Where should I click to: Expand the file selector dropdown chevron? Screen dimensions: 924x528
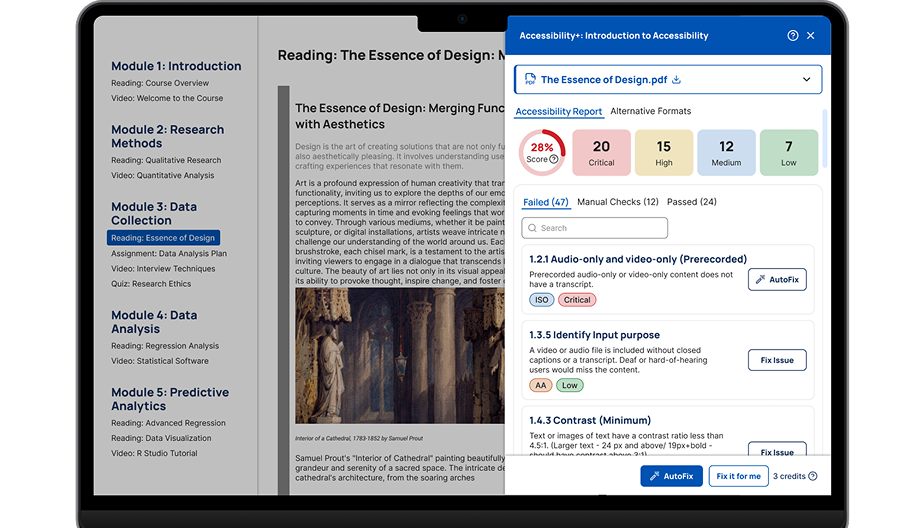(806, 80)
